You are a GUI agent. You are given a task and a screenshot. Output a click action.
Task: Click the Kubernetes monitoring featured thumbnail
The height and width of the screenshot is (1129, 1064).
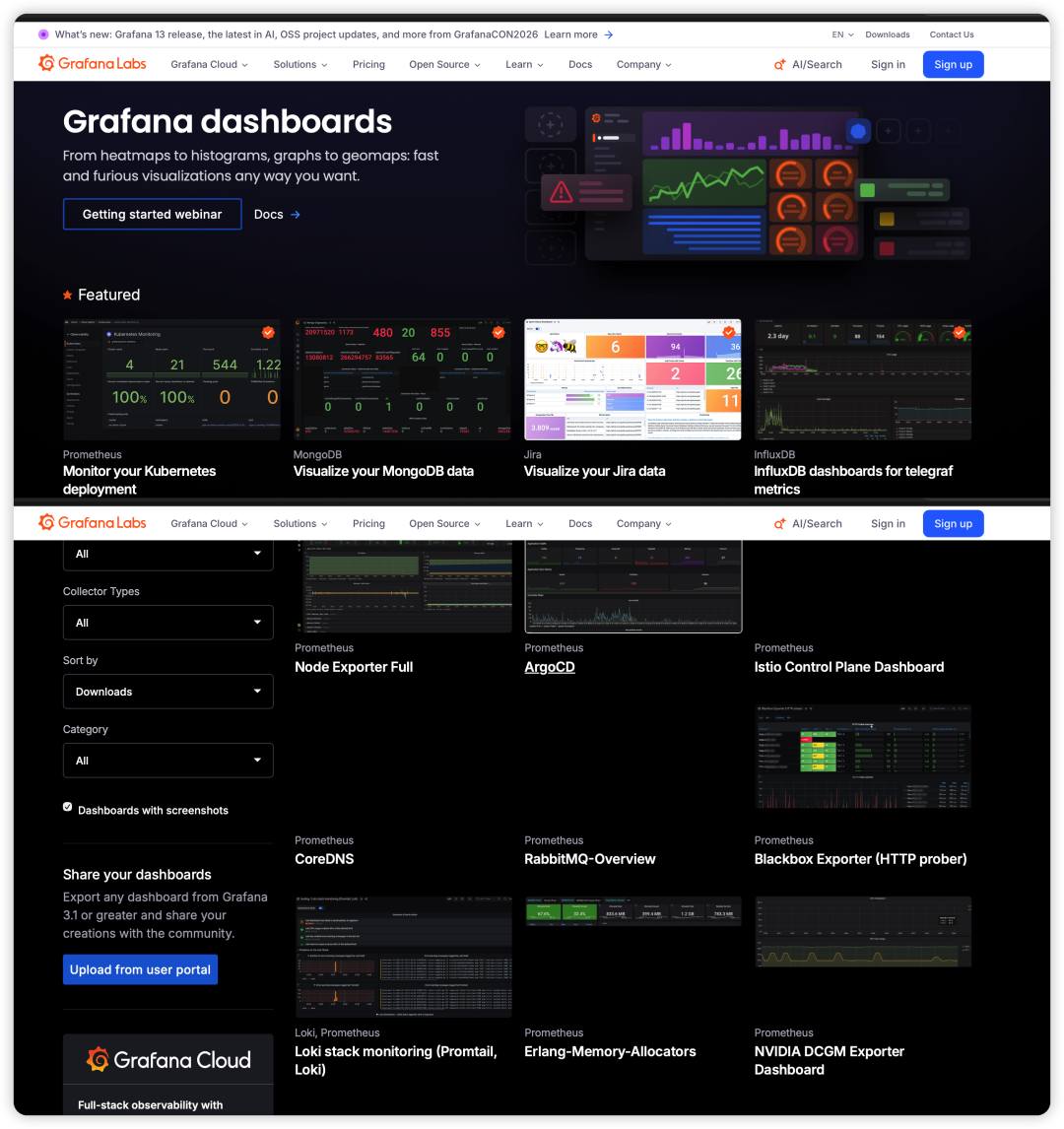pos(171,379)
